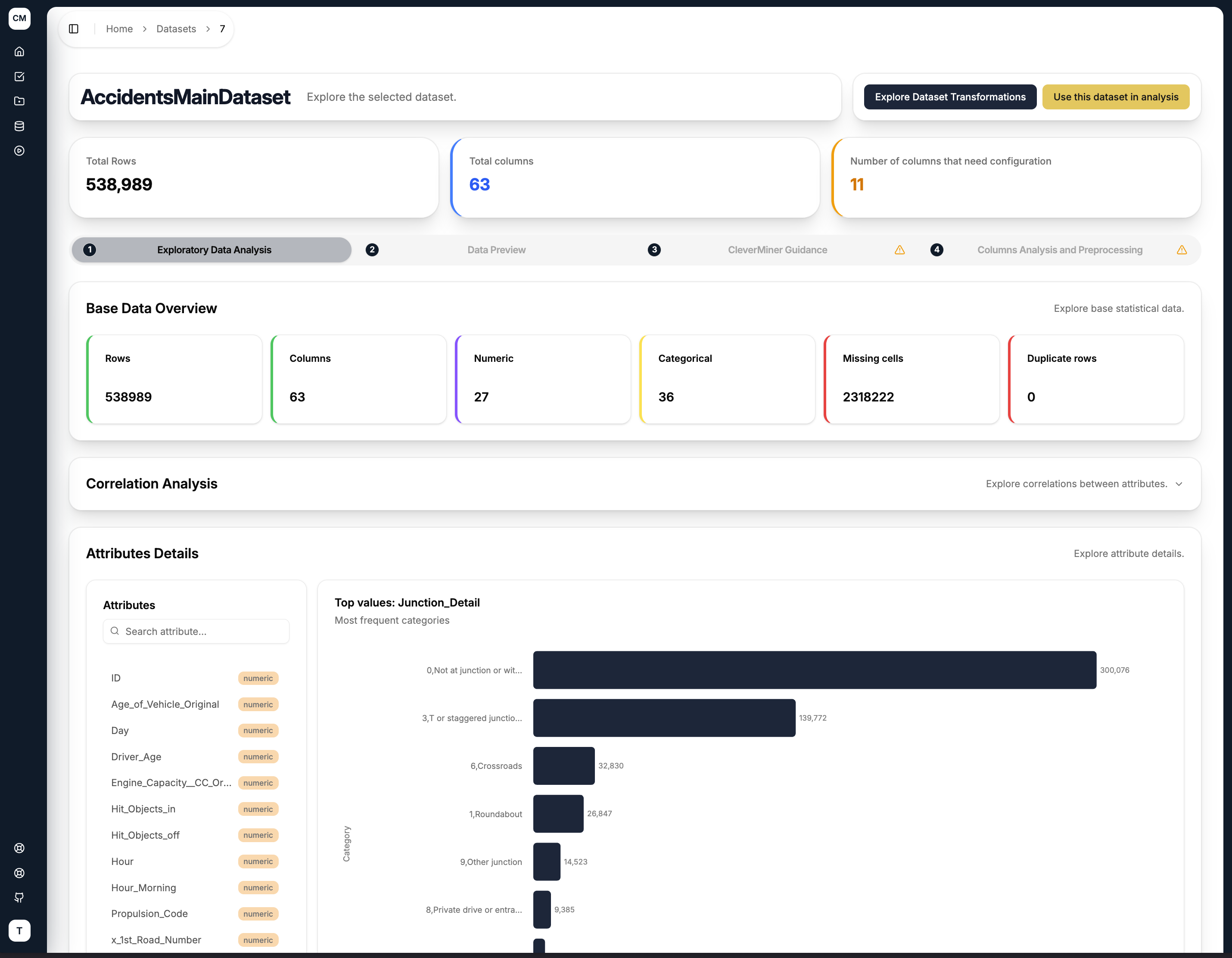Screen dimensions: 1232x958
Task: Select the ID attribute
Action: point(195,678)
